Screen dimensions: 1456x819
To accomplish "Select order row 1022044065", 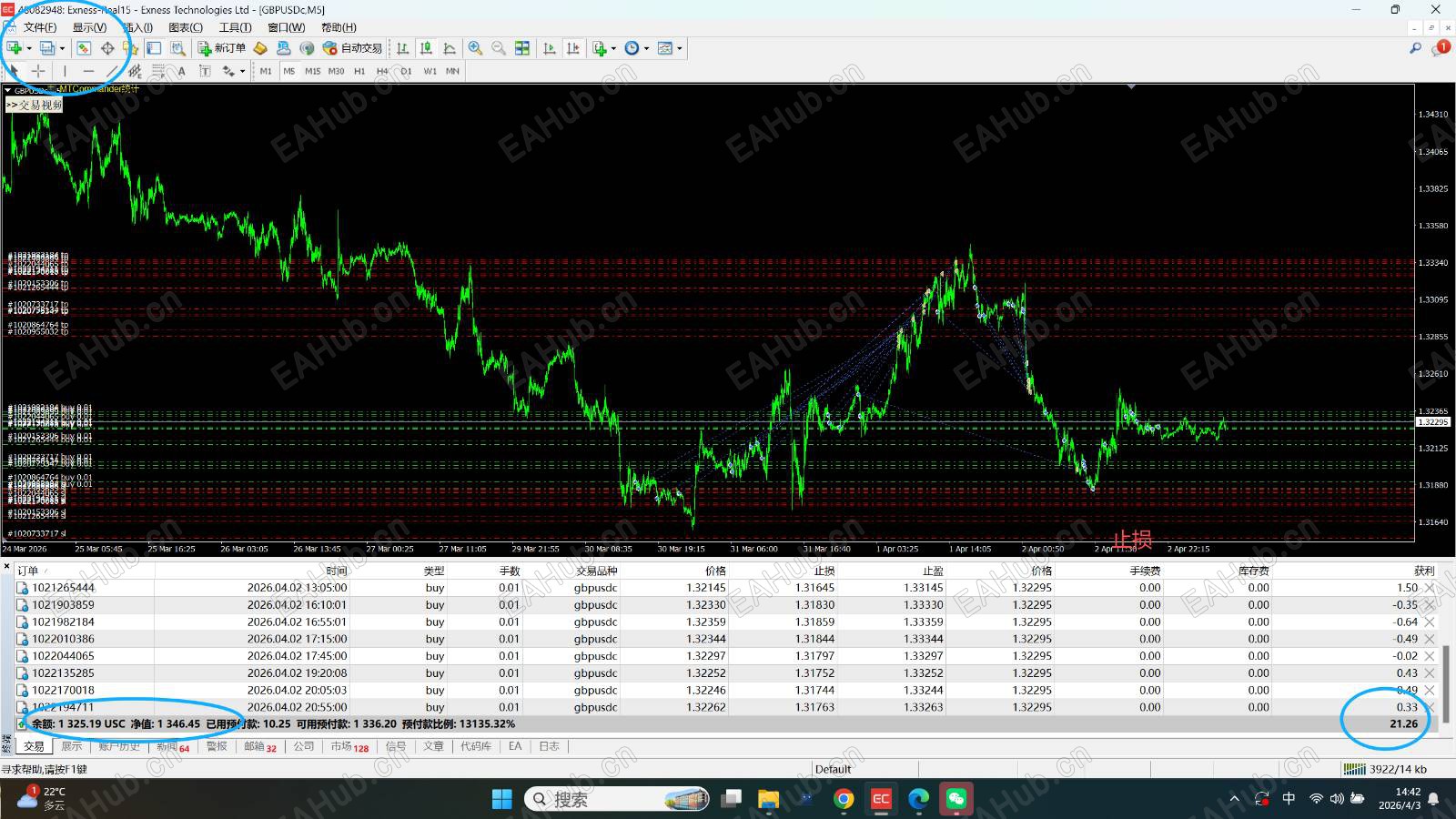I will point(726,656).
